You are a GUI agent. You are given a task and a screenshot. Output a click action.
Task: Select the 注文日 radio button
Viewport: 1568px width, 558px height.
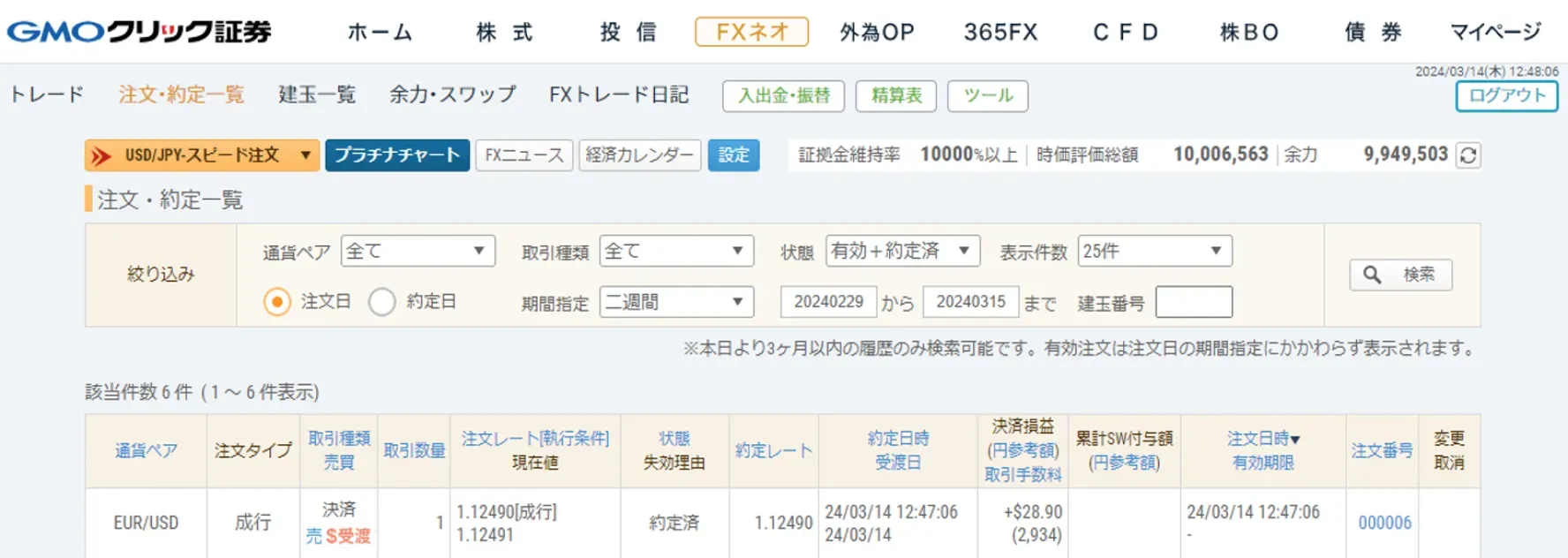(277, 302)
